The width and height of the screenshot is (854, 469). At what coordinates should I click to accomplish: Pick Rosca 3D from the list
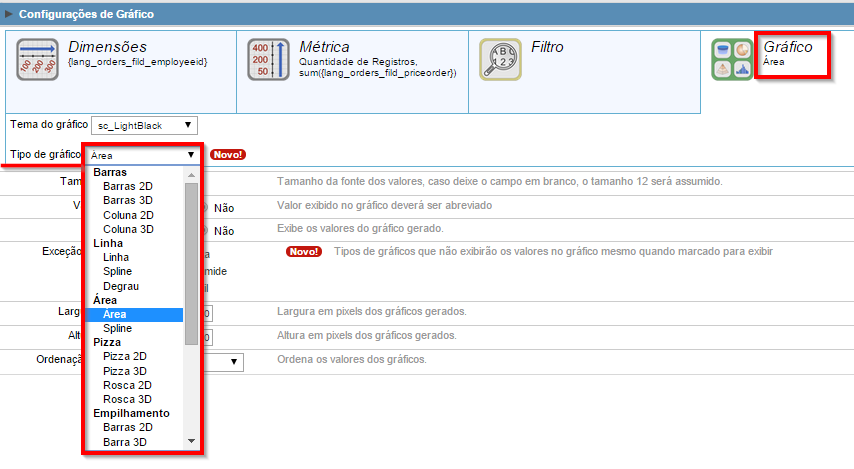tap(127, 399)
